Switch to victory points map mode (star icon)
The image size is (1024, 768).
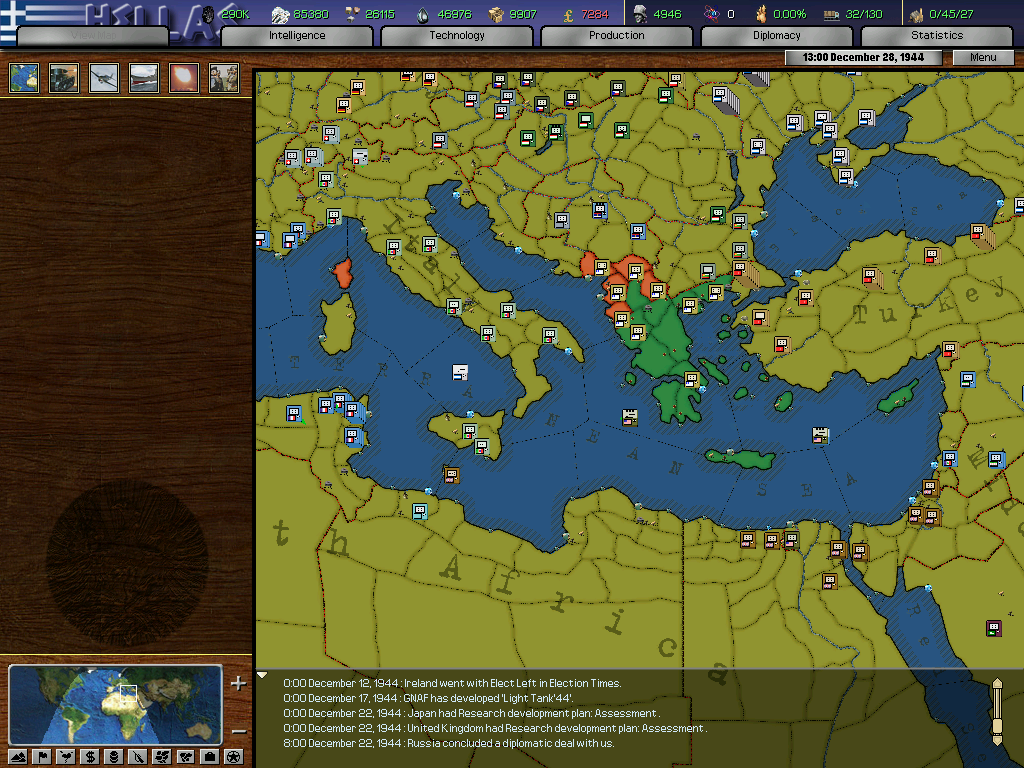[233, 757]
